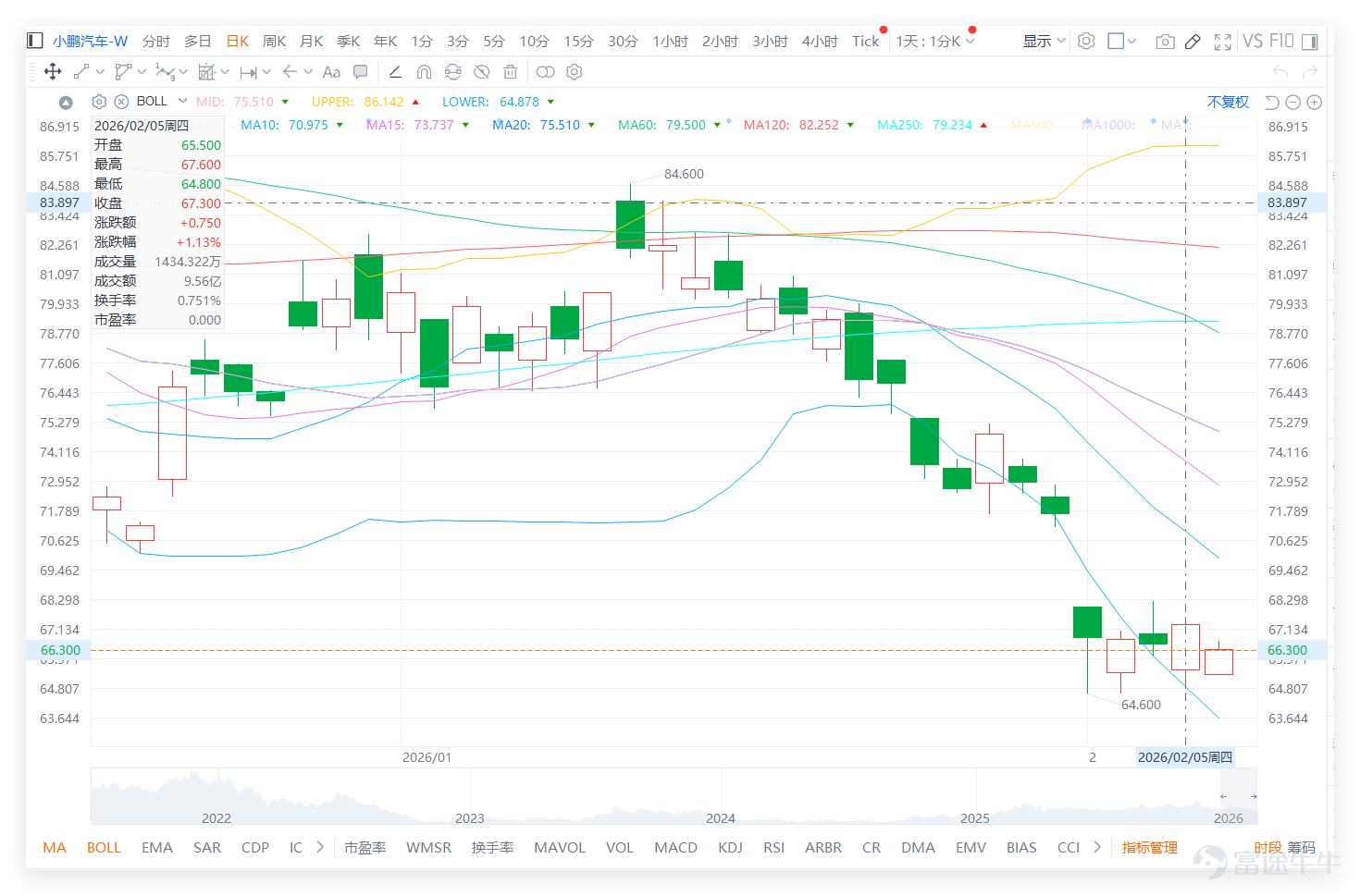Viewport: 1360px width, 896px height.
Task: Select the Fibonacci grid tool
Action: point(206,71)
